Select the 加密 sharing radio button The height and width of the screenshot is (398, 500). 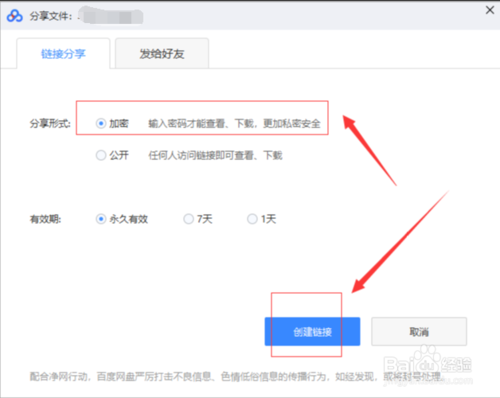point(101,123)
